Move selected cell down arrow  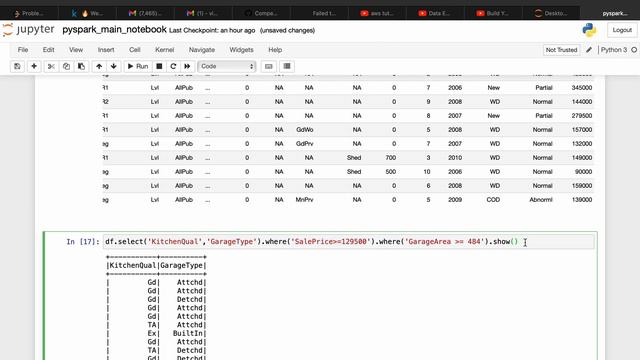113,66
